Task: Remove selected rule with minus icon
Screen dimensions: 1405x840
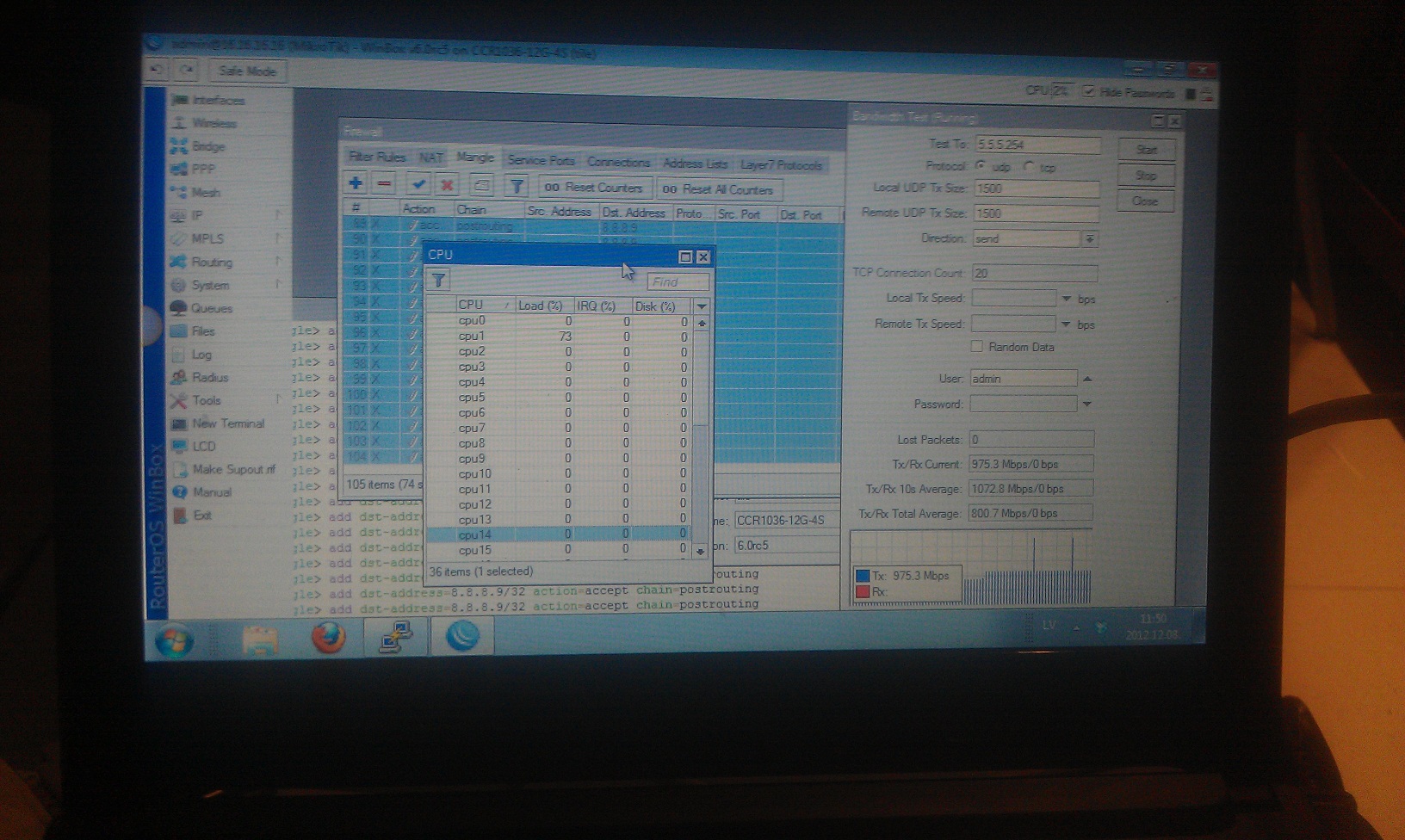Action: tap(384, 183)
